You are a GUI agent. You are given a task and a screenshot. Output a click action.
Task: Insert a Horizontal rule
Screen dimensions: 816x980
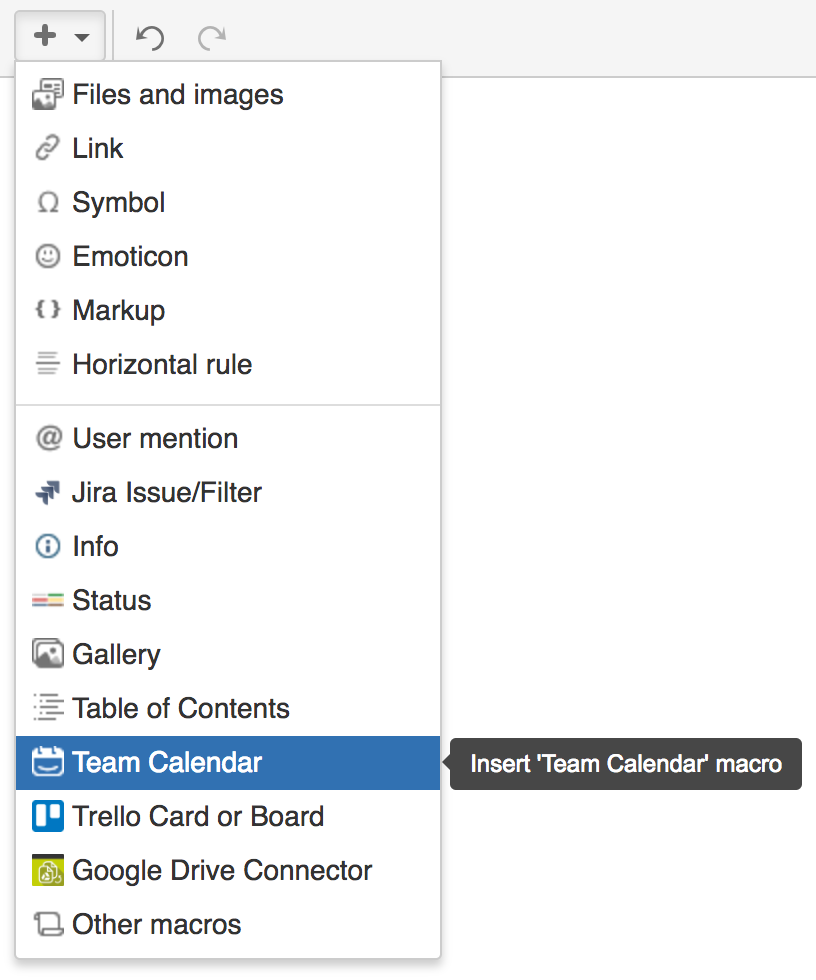click(162, 365)
